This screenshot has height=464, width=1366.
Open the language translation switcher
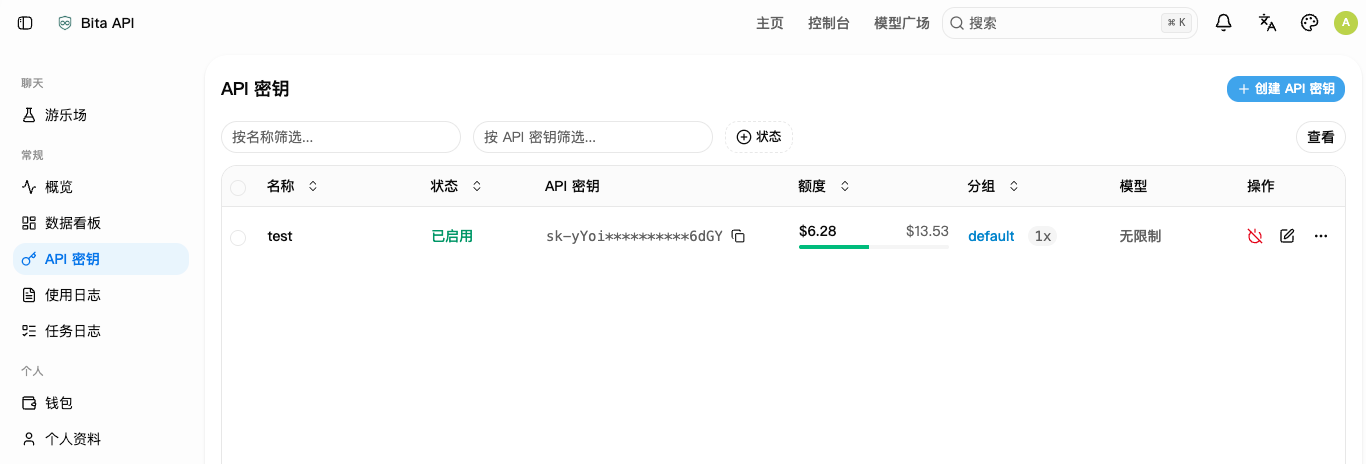(1267, 23)
